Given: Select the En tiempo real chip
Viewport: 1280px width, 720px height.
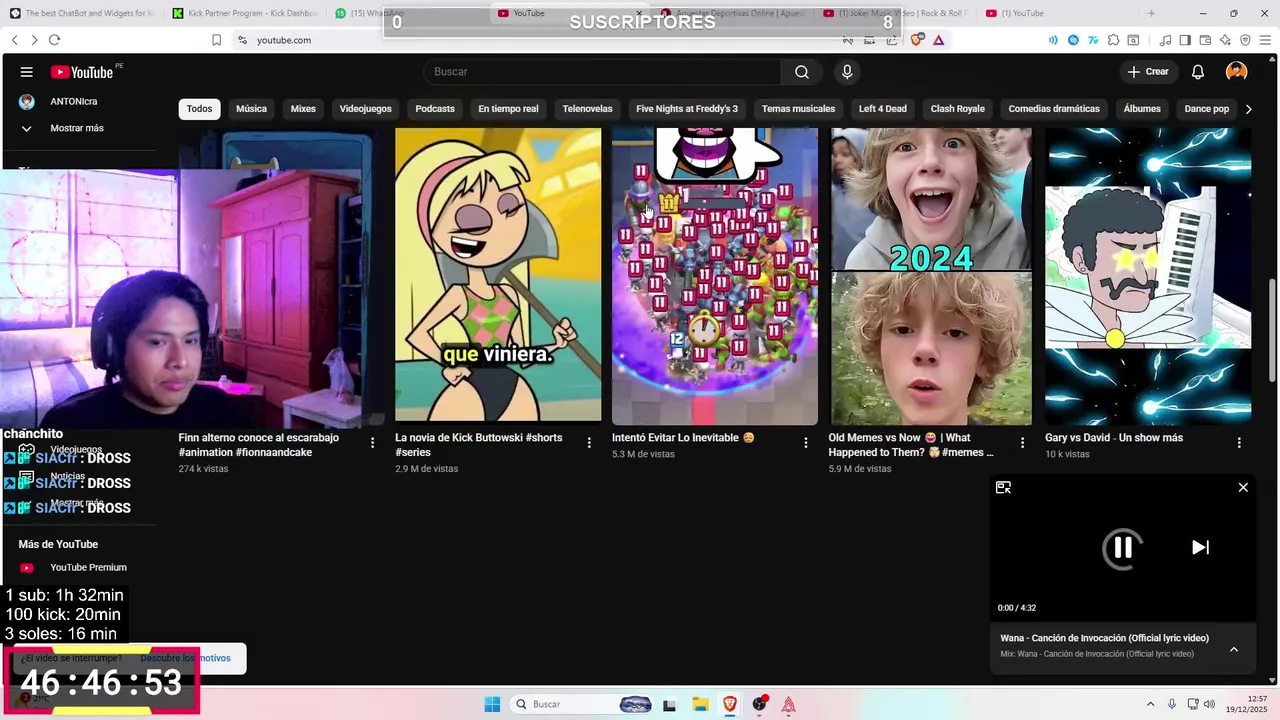Looking at the screenshot, I should tap(508, 109).
